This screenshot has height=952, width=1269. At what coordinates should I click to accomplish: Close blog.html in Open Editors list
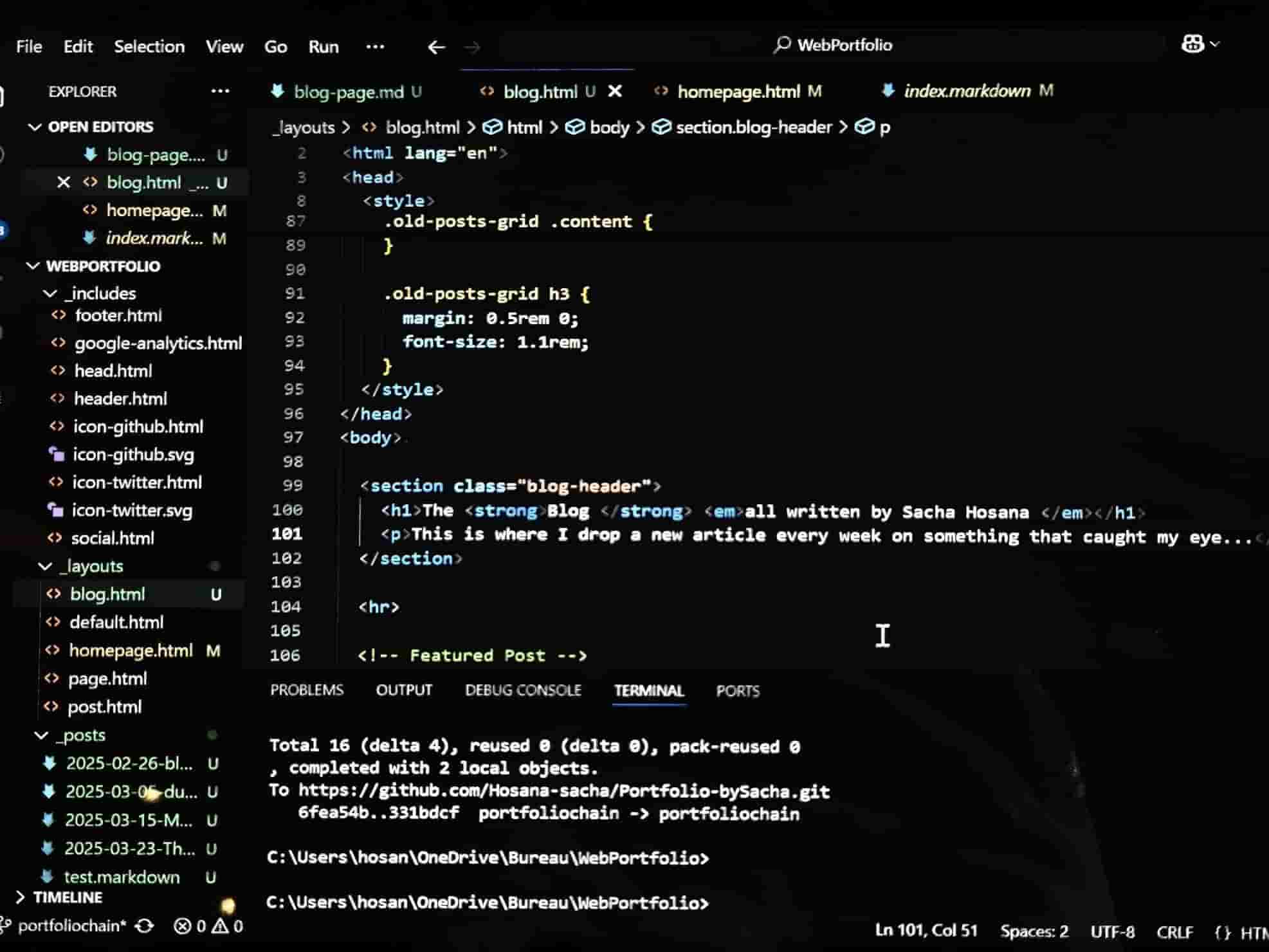(63, 183)
